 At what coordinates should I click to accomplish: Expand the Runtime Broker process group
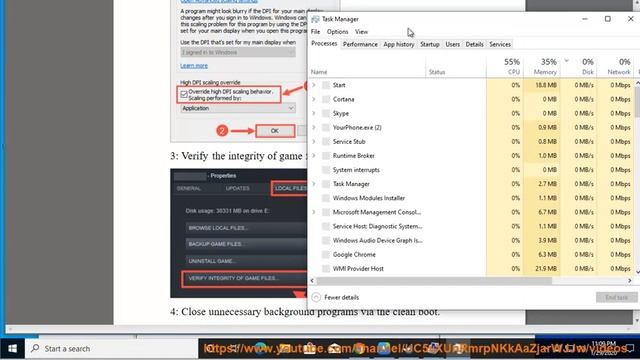[x=314, y=156]
